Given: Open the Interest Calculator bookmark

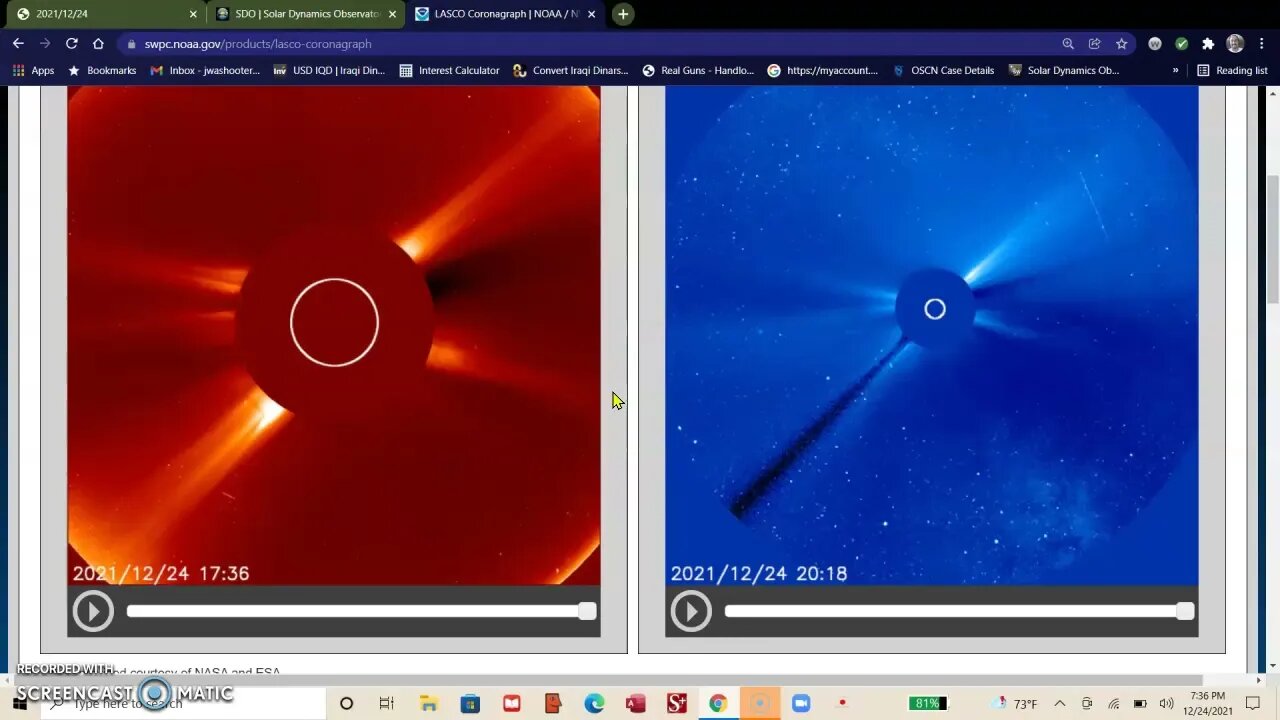Looking at the screenshot, I should 449,71.
